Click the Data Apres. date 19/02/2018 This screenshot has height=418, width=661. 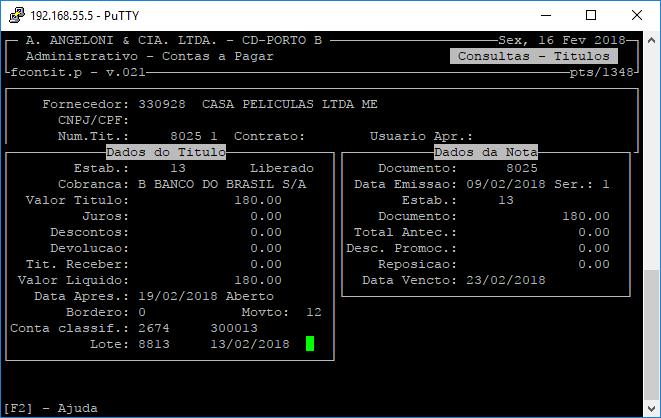174,296
